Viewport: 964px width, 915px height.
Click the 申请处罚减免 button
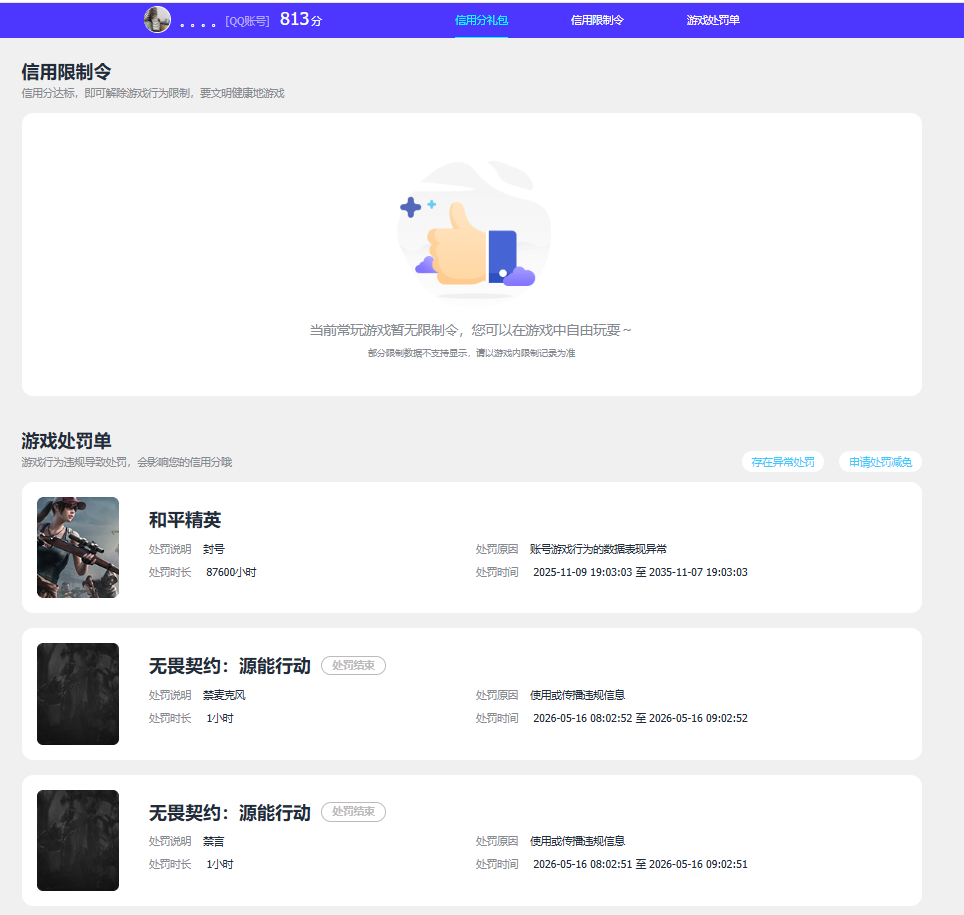(x=880, y=462)
